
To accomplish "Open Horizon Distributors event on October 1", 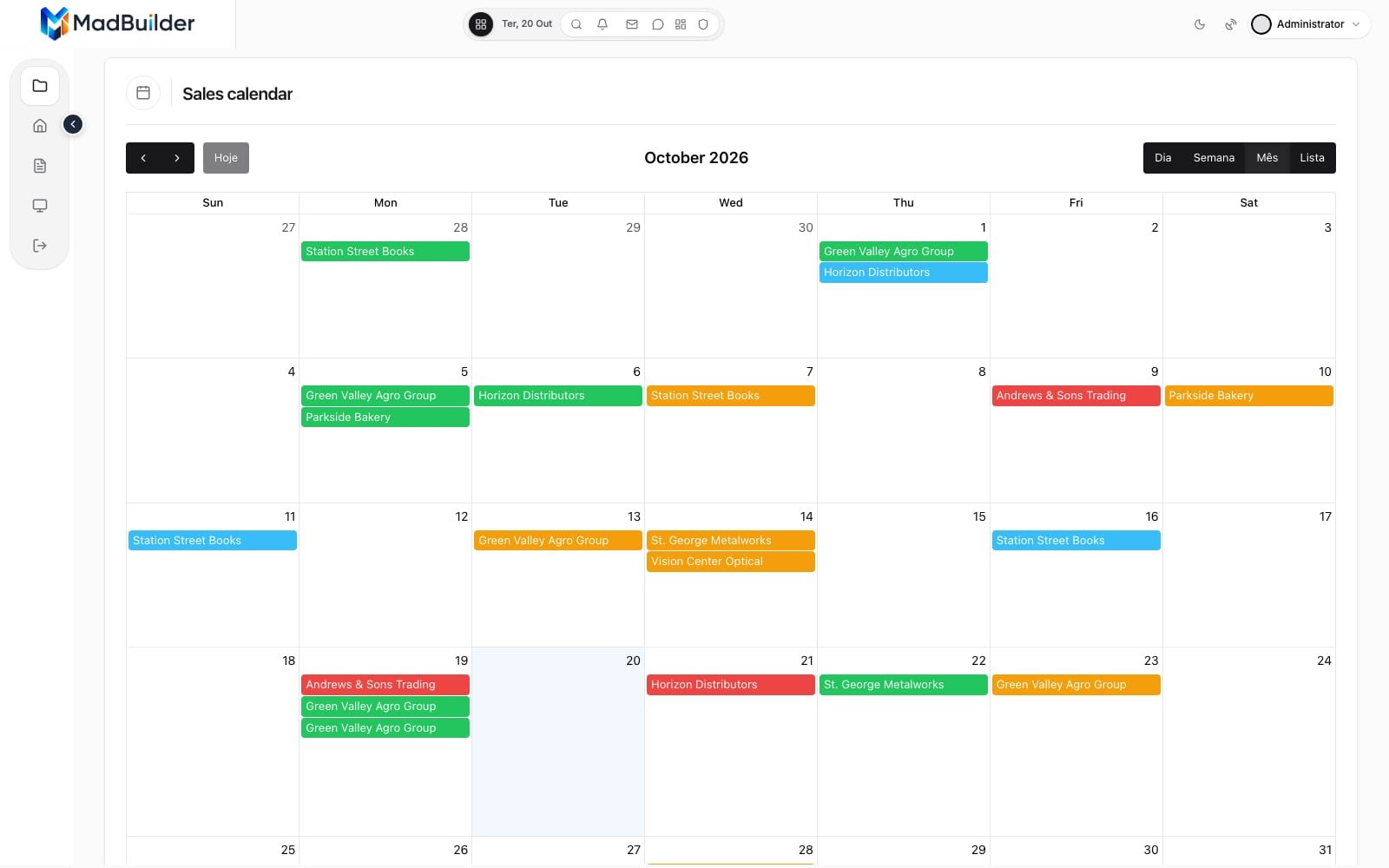I will pyautogui.click(x=904, y=273).
